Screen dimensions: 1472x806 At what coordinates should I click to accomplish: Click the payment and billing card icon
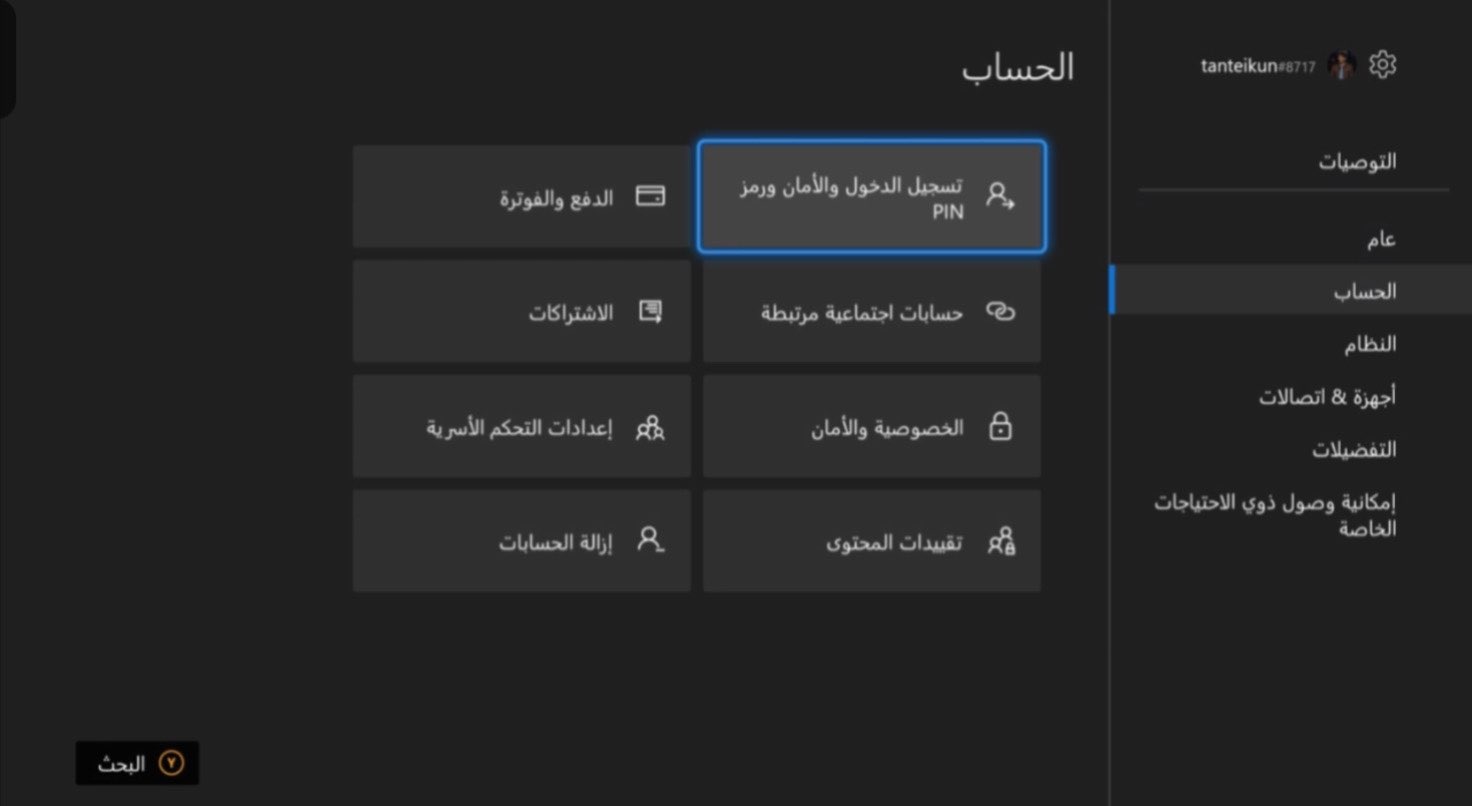point(650,196)
